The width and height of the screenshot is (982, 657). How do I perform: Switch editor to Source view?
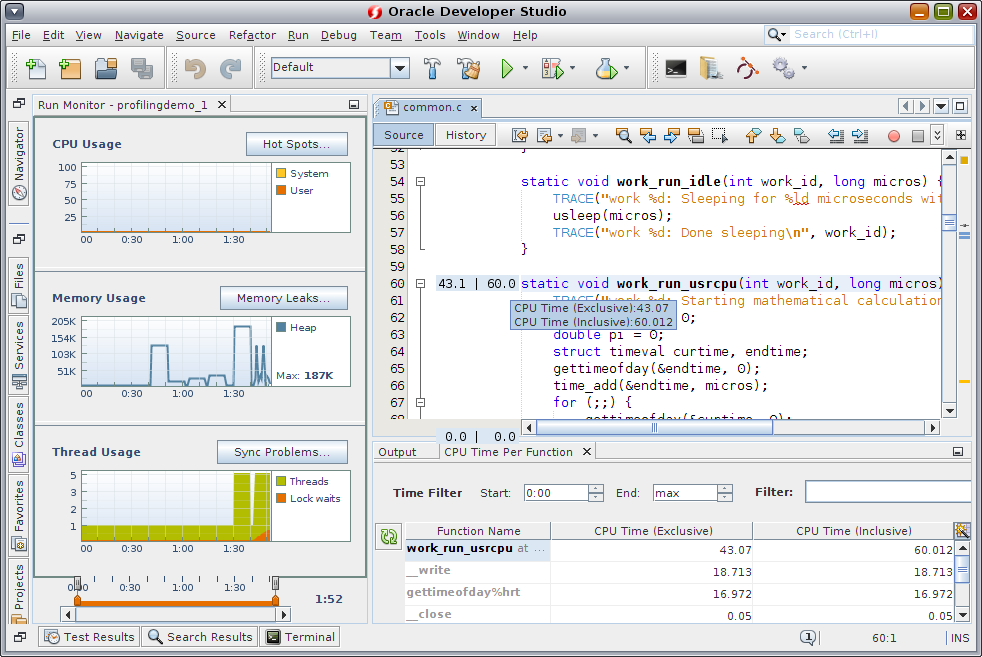[x=403, y=135]
